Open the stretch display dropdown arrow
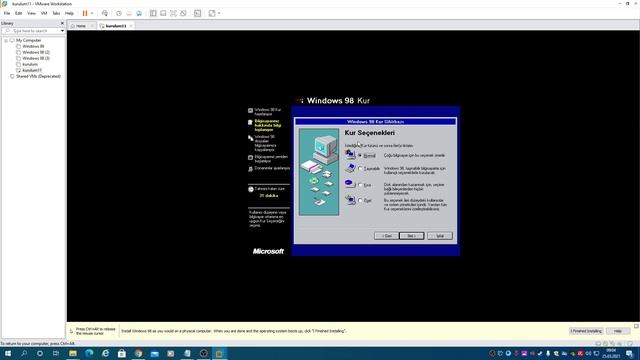Viewport: 640px width, 360px height. 219,13
